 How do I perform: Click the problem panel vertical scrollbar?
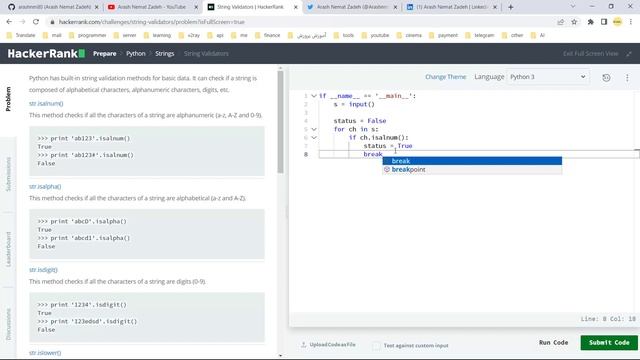(x=280, y=122)
